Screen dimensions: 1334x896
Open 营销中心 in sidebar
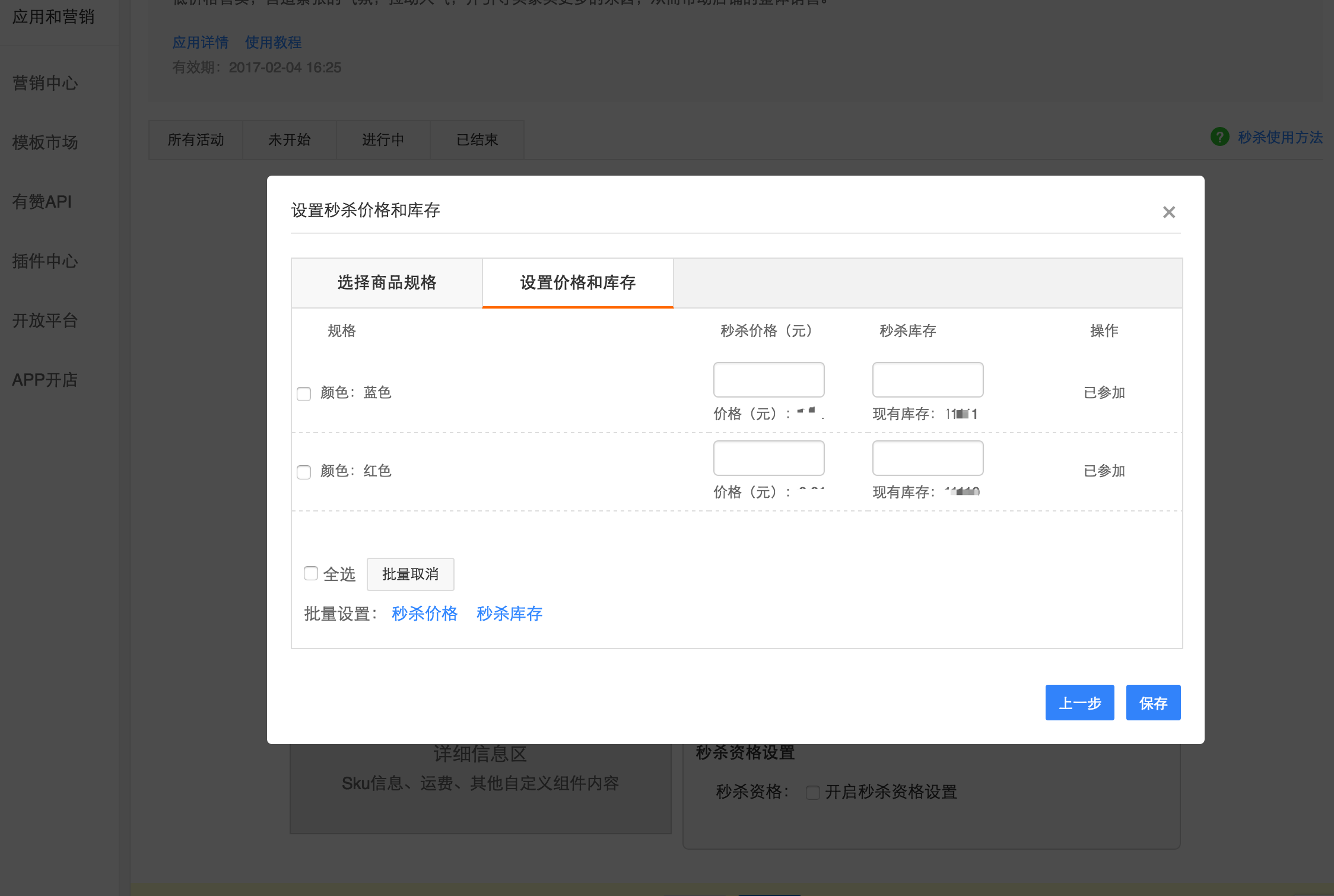pyautogui.click(x=45, y=83)
